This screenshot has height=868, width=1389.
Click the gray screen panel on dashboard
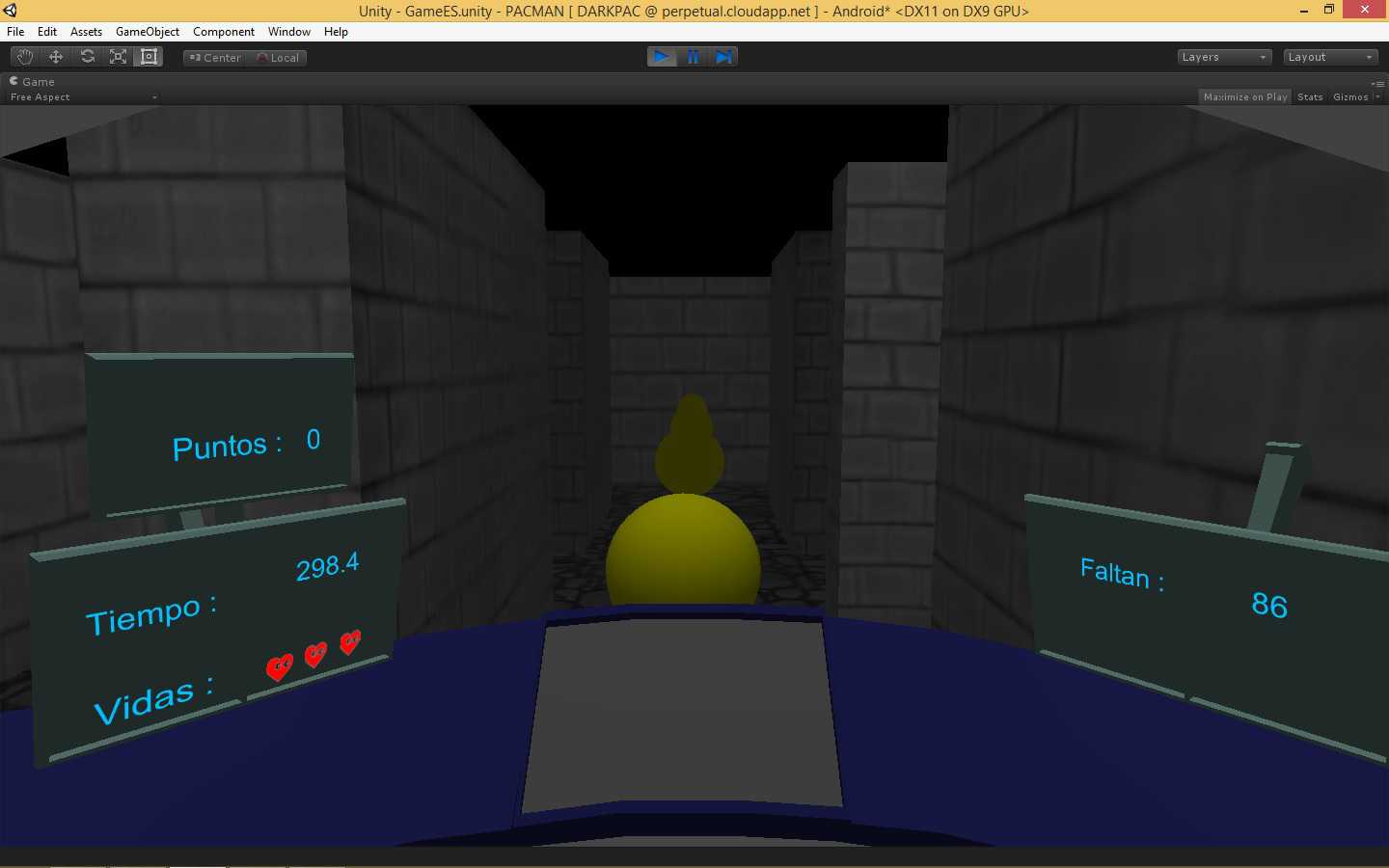coord(682,716)
